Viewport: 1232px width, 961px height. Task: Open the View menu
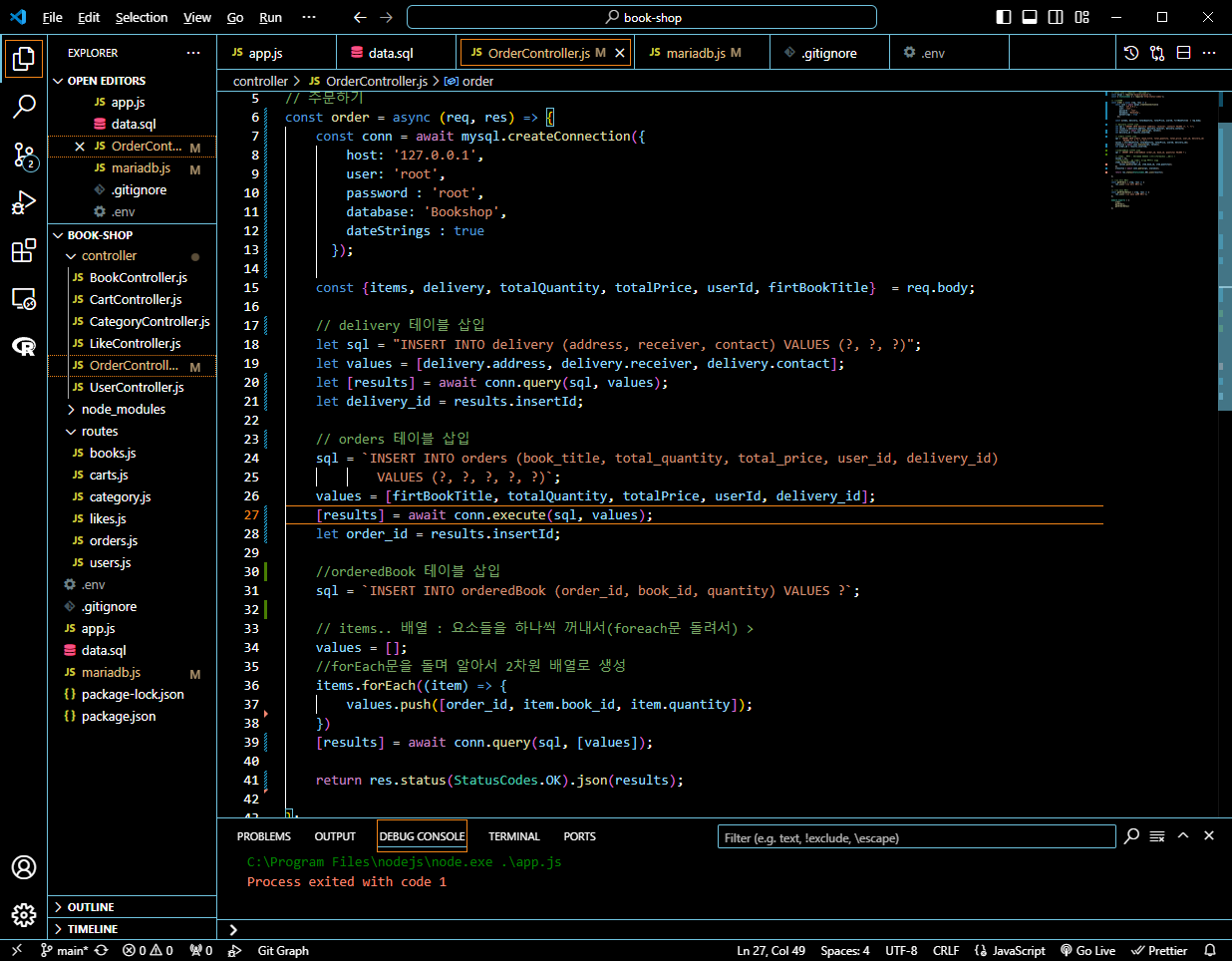pos(197,17)
